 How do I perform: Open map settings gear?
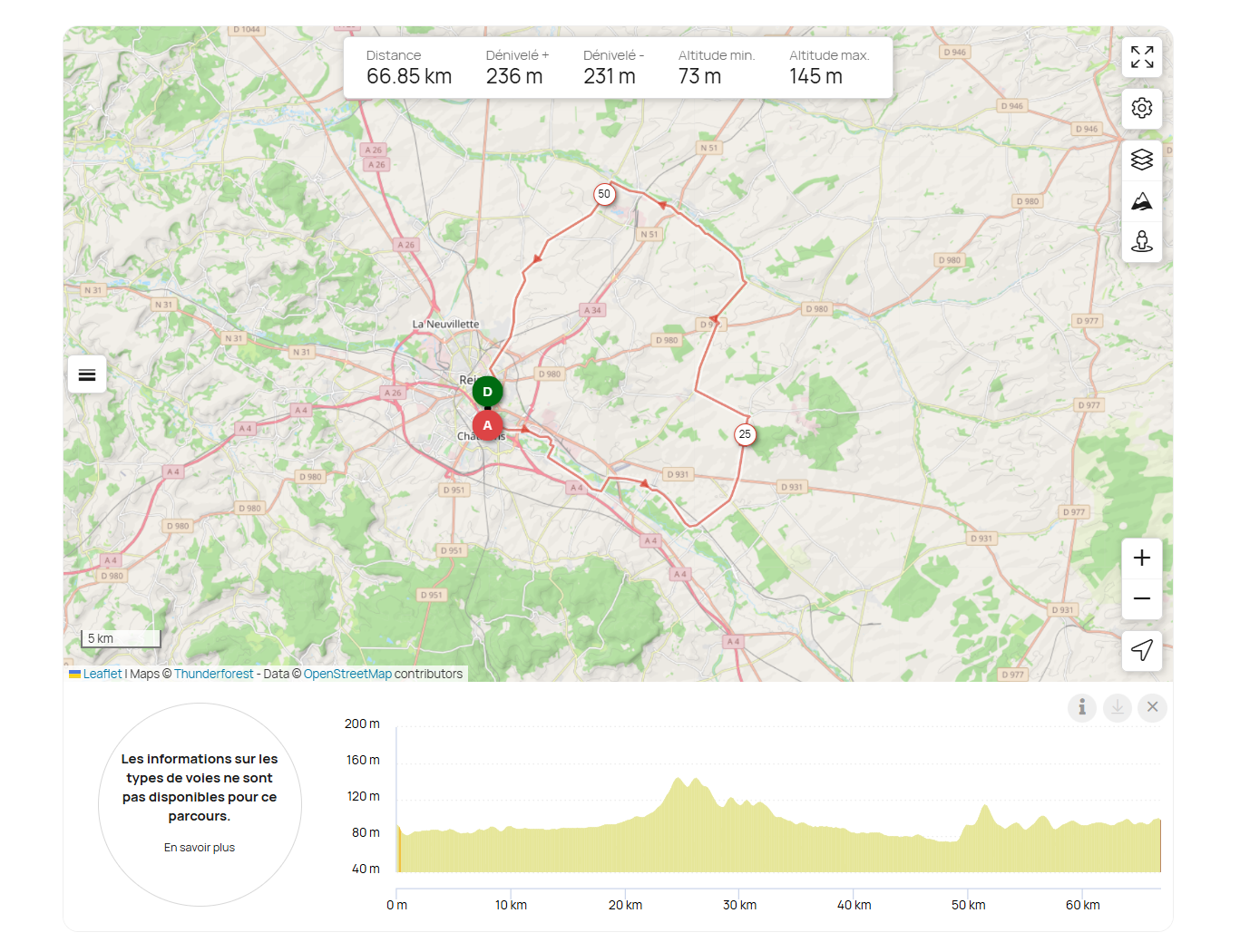(1141, 108)
